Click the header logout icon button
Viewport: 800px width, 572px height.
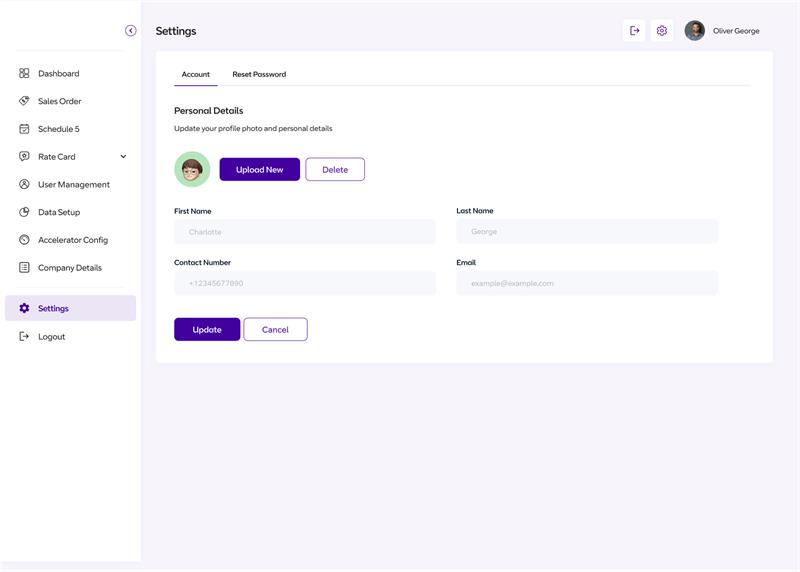coord(634,31)
